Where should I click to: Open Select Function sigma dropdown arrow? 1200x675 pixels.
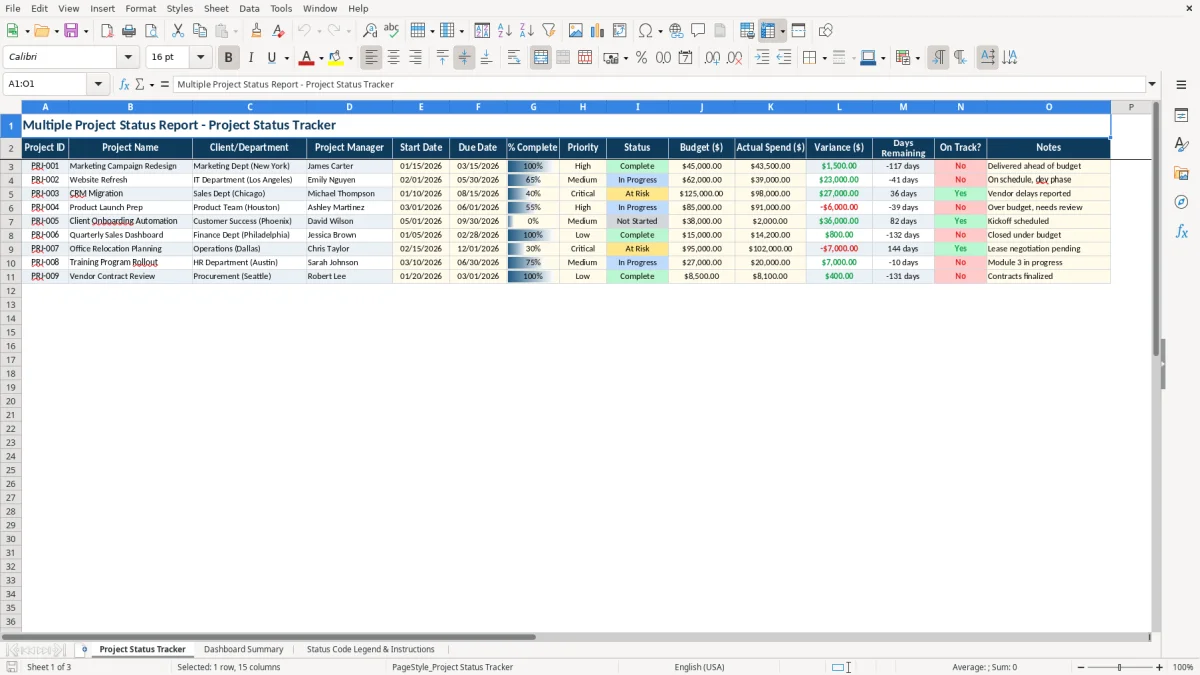(x=151, y=84)
